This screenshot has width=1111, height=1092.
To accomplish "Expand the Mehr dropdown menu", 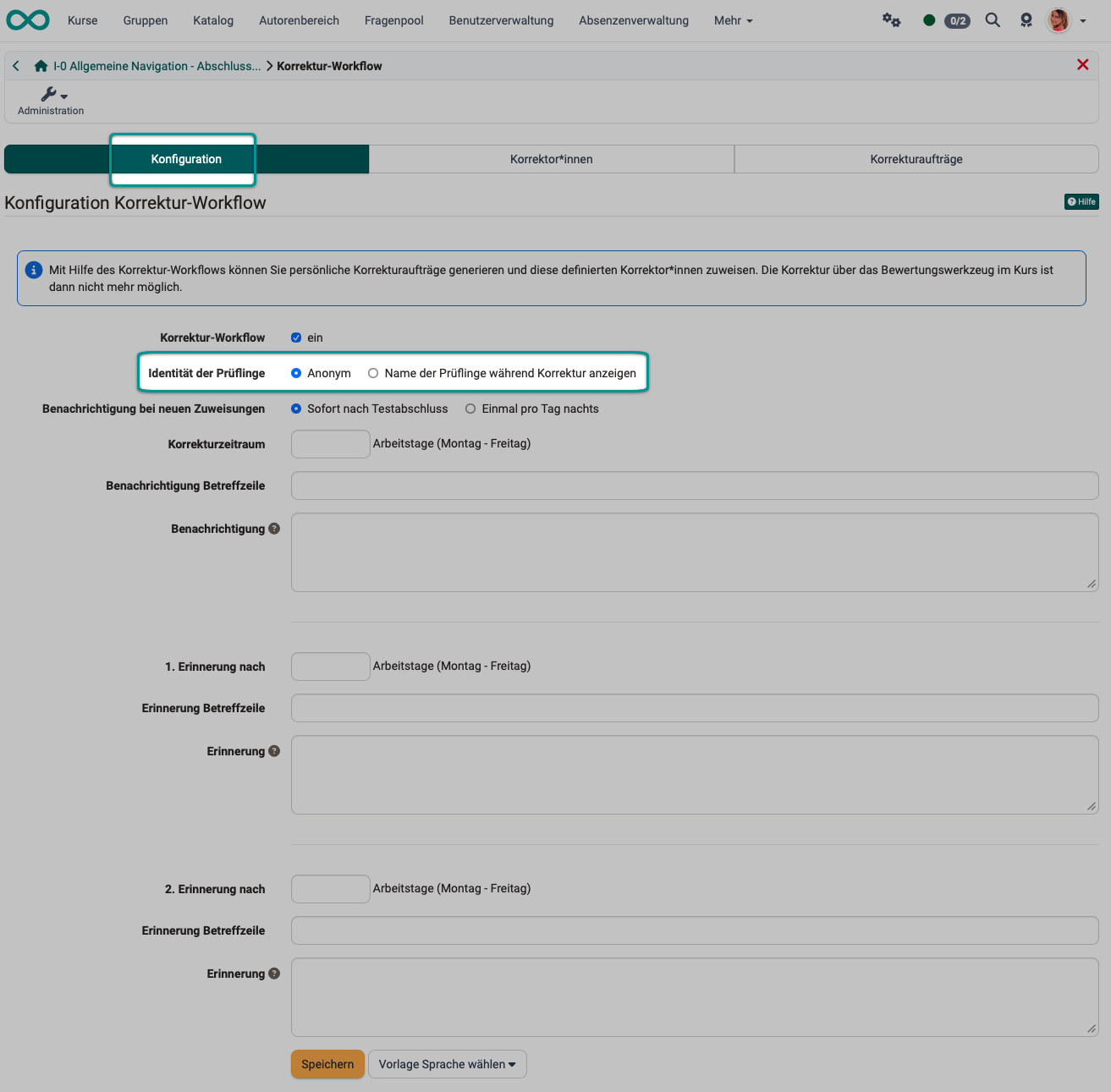I will 734,20.
